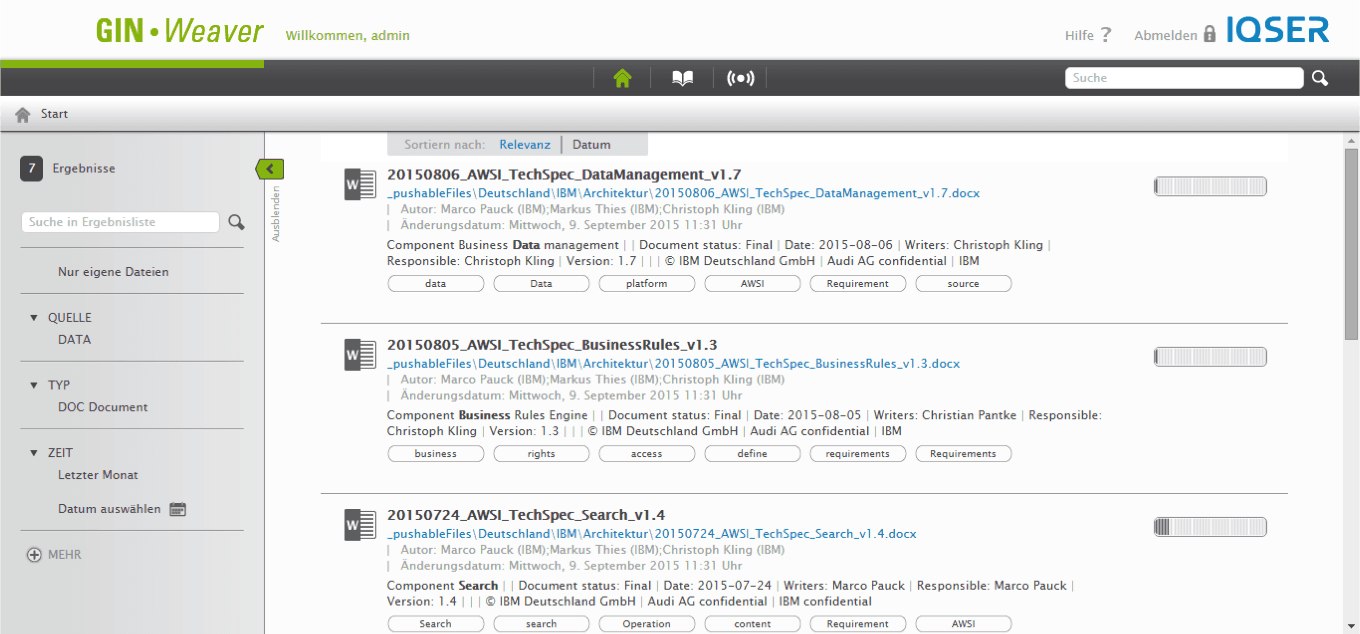Click the Ausblenden vertical label
The width and height of the screenshot is (1360, 634).
pos(276,213)
